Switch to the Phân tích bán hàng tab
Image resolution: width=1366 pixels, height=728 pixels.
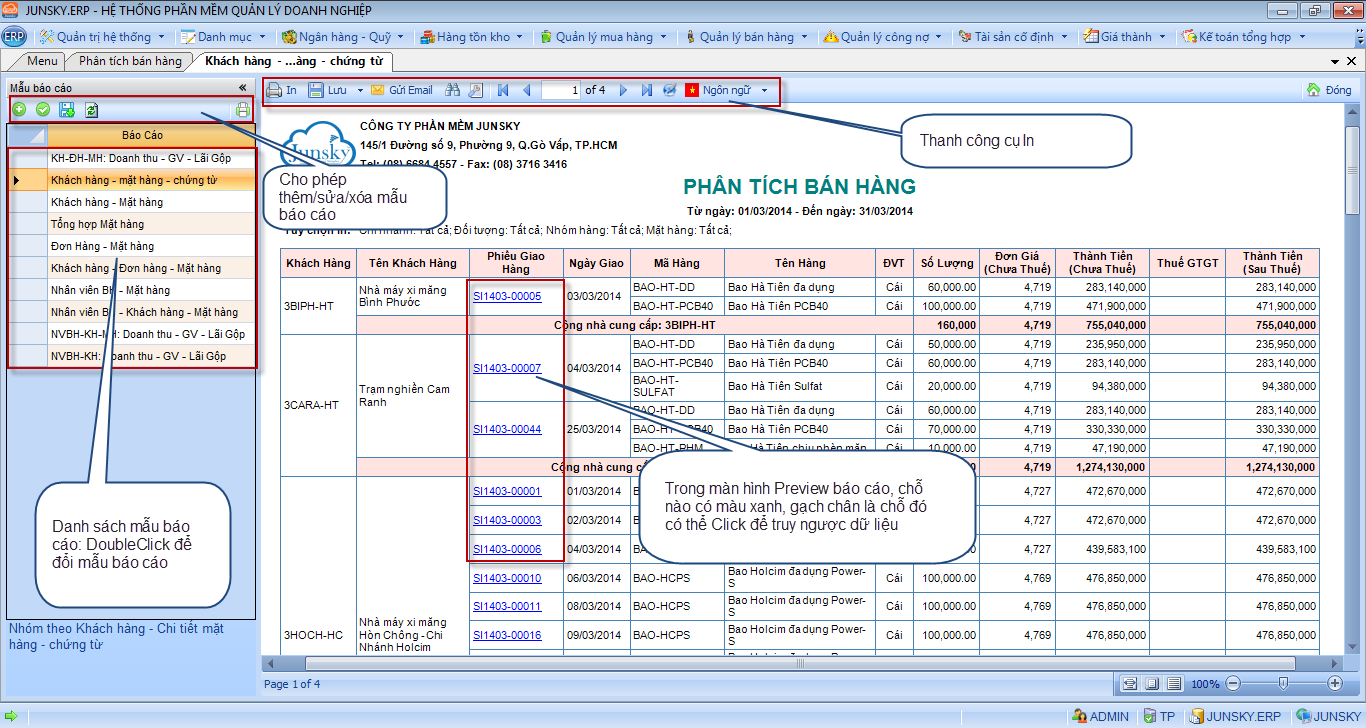coord(131,61)
